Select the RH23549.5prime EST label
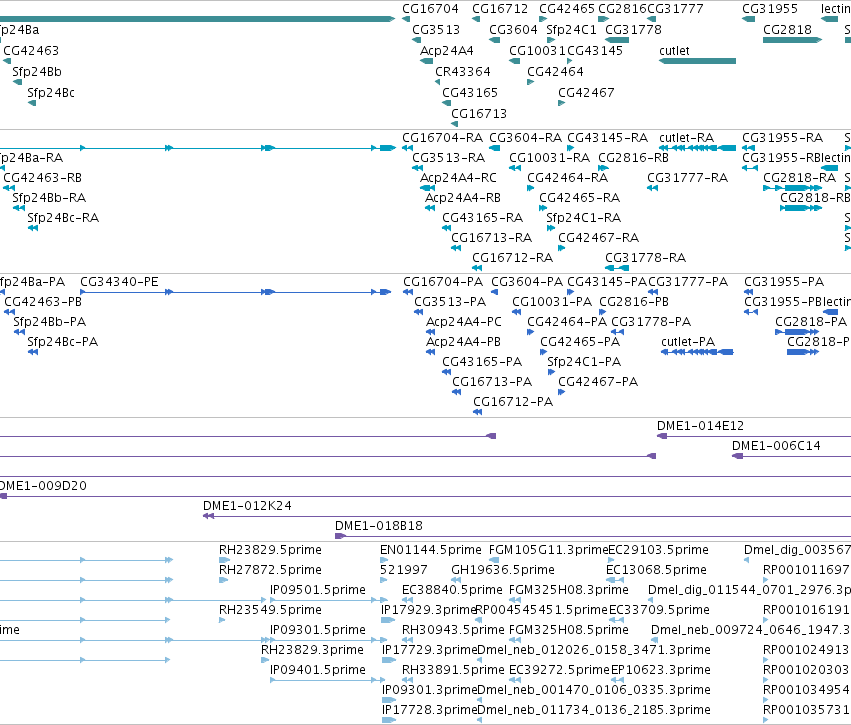The image size is (851, 725). coord(270,610)
